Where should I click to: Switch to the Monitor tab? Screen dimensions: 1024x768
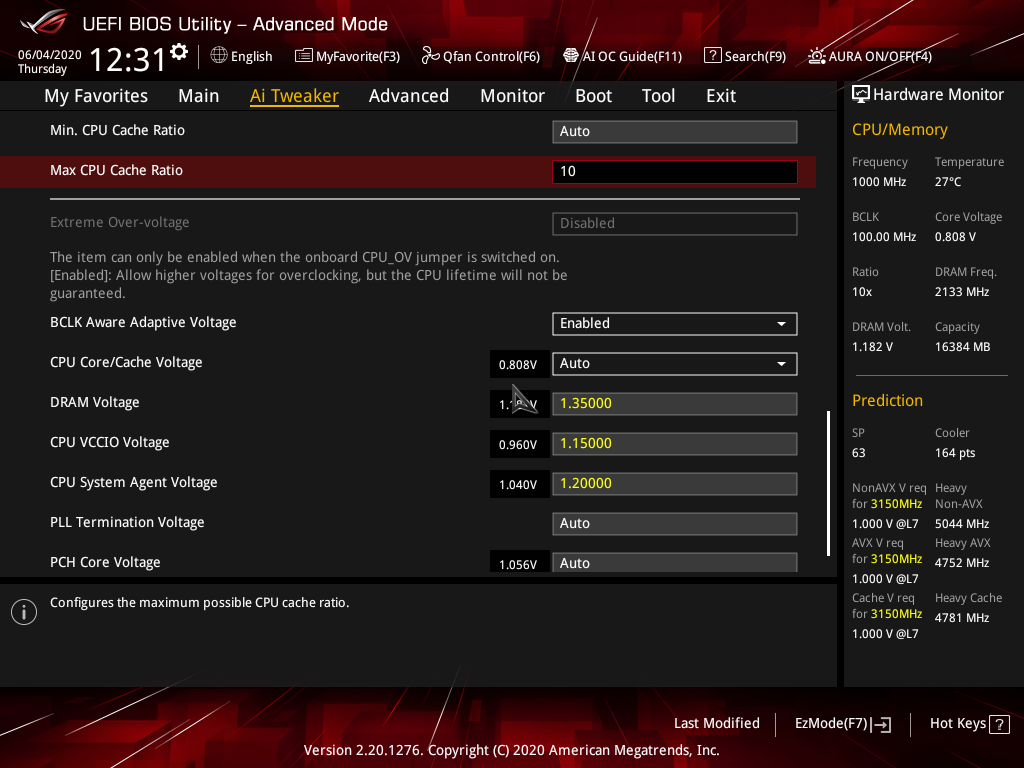click(x=512, y=95)
